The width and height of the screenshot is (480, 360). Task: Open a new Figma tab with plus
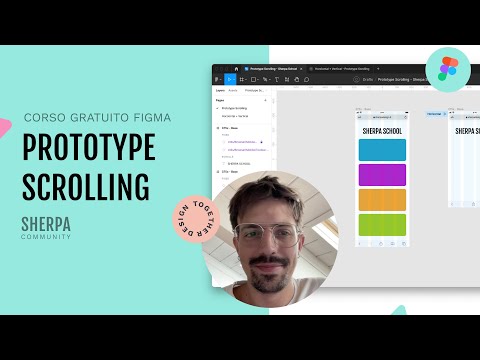tap(378, 69)
